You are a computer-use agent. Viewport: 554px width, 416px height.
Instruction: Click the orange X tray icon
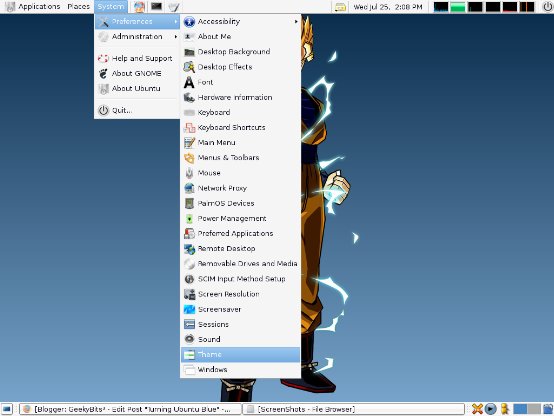477,409
